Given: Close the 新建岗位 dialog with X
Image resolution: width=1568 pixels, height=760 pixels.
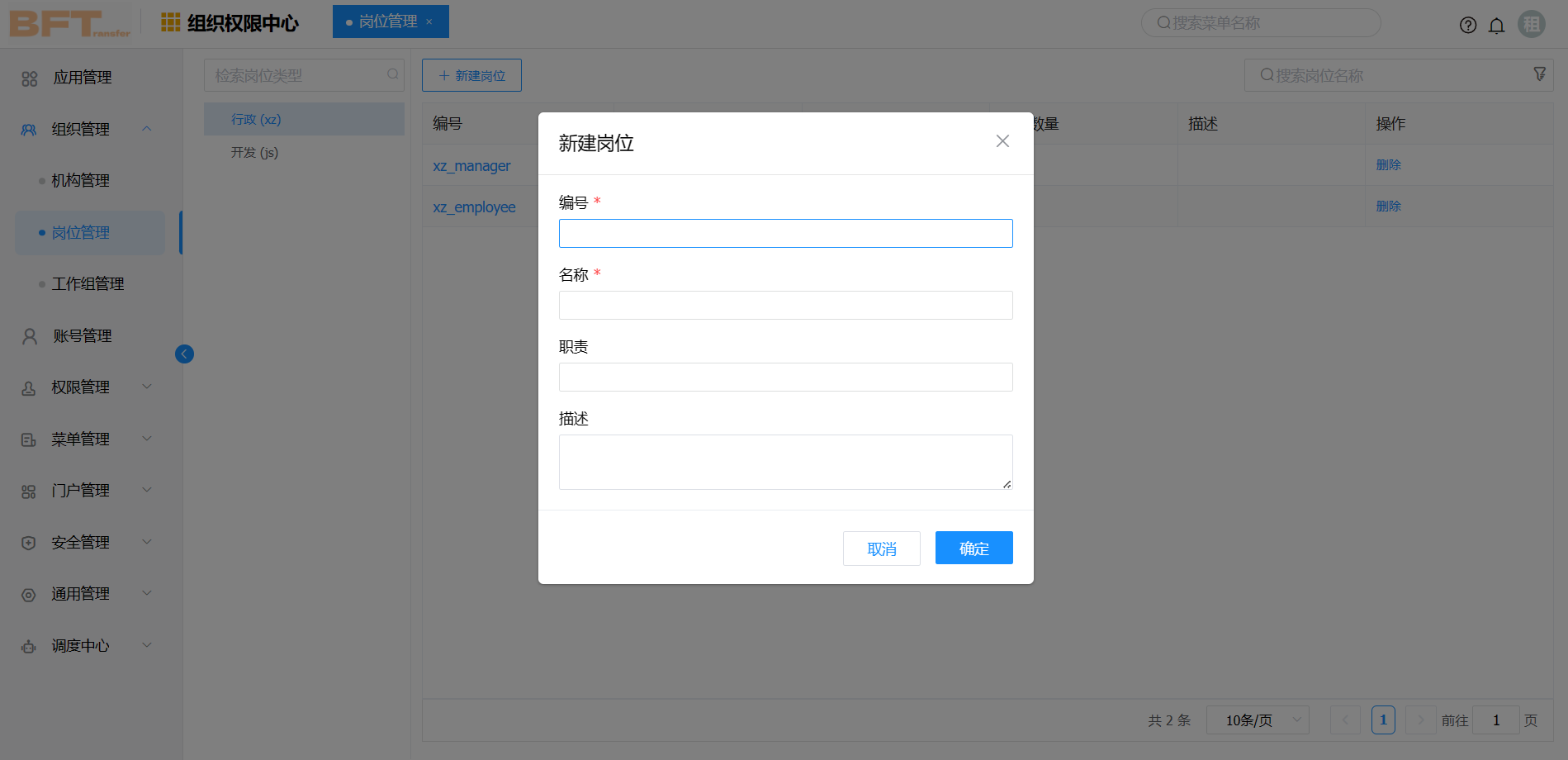Looking at the screenshot, I should [x=1002, y=141].
